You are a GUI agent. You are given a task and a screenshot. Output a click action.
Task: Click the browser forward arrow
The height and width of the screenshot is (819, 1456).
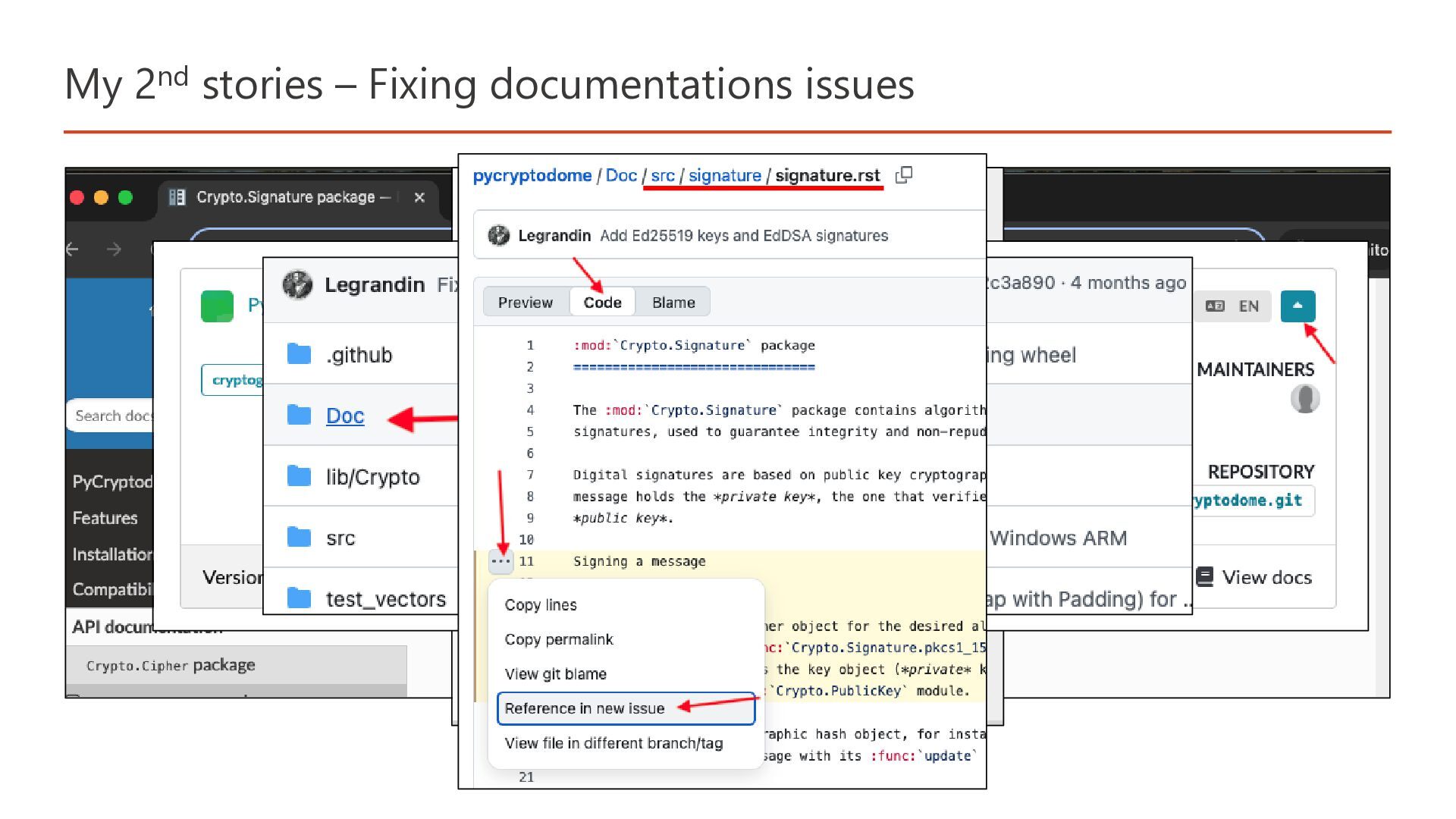tap(114, 249)
